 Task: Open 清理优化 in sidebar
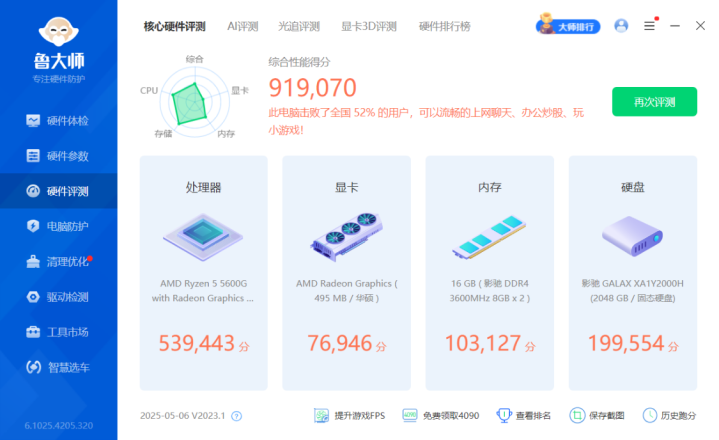pyautogui.click(x=58, y=262)
